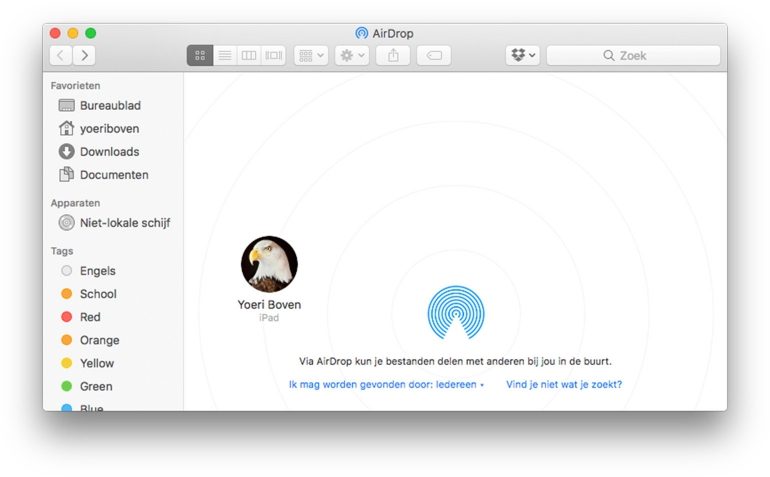Go forward with the right arrow button

(x=85, y=56)
